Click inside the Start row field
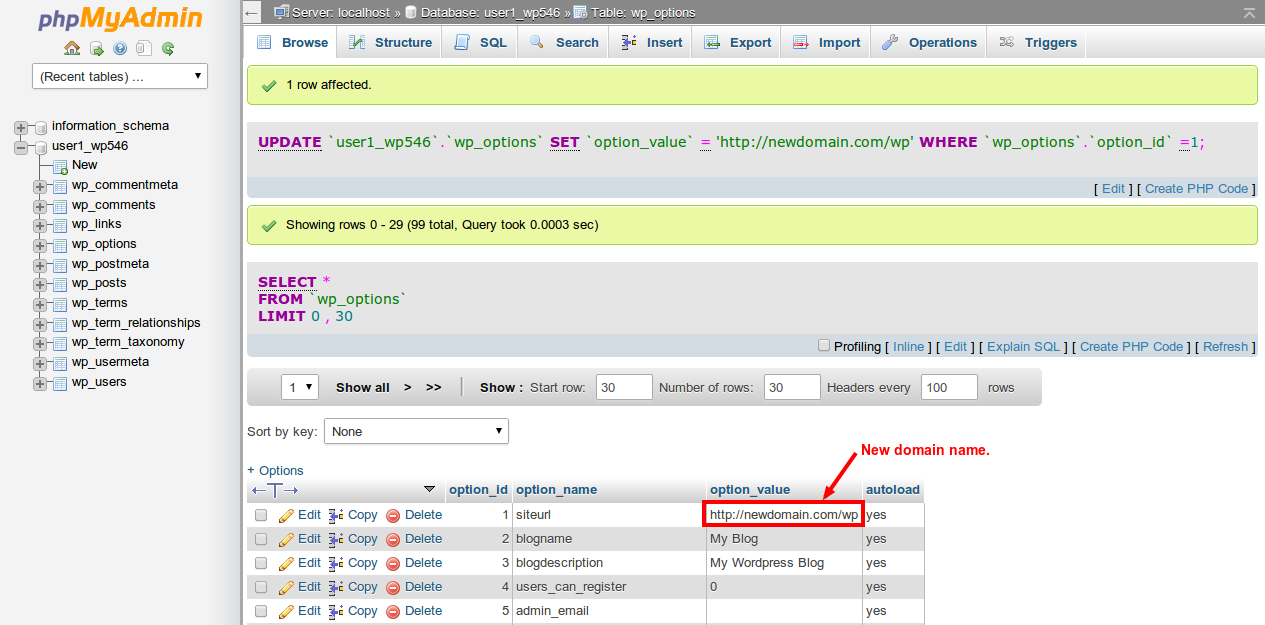This screenshot has width=1265, height=625. pyautogui.click(x=623, y=386)
